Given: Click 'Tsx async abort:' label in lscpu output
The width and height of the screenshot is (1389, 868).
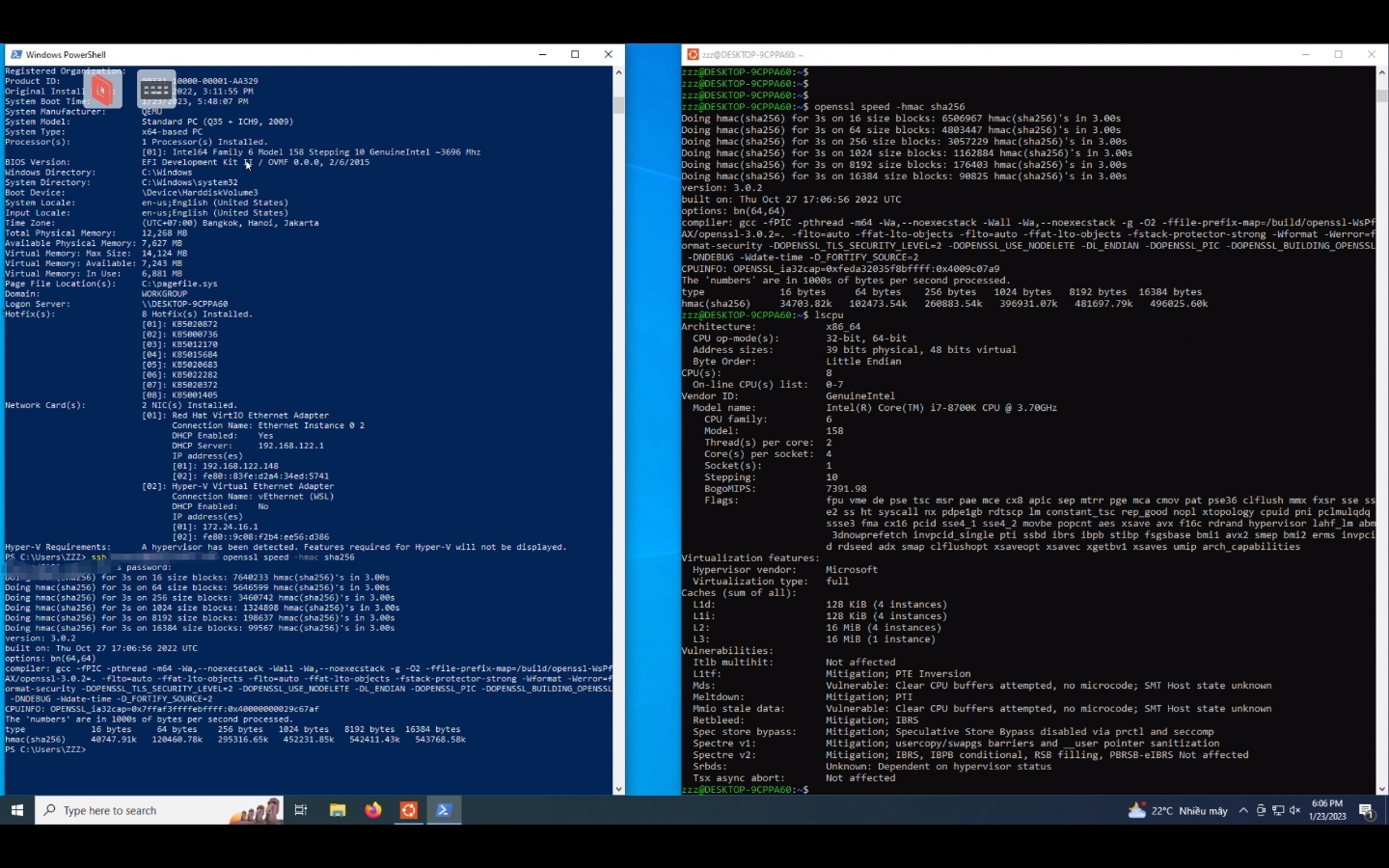Looking at the screenshot, I should point(739,778).
